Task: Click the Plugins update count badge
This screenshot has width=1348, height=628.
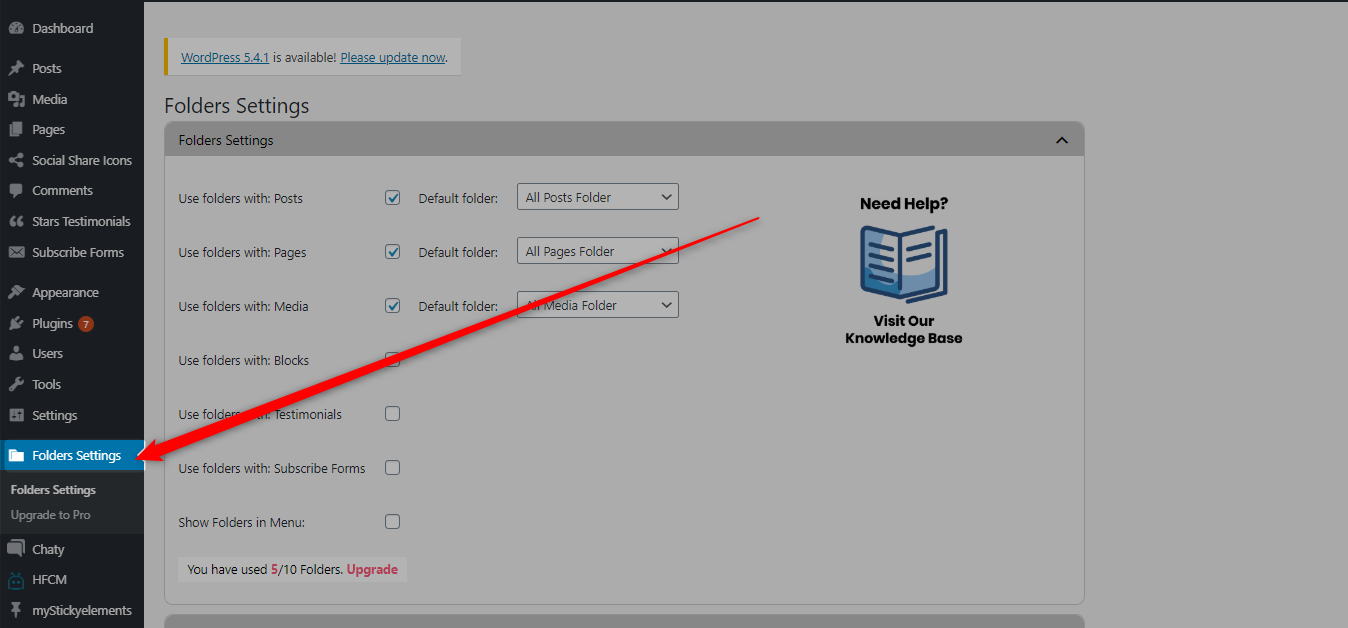Action: [x=86, y=324]
